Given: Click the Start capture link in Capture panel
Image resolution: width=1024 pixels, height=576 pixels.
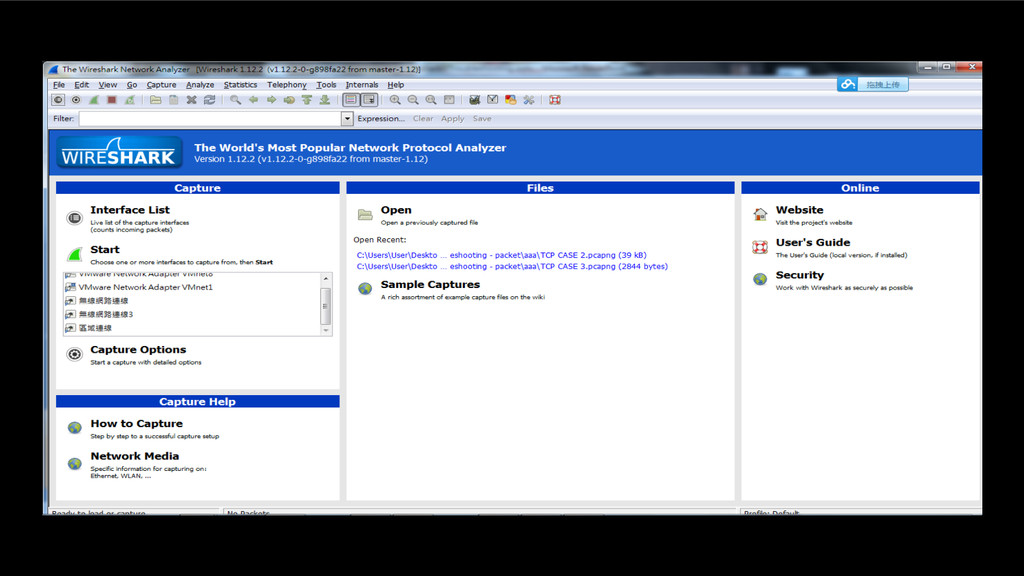Looking at the screenshot, I should tap(104, 249).
